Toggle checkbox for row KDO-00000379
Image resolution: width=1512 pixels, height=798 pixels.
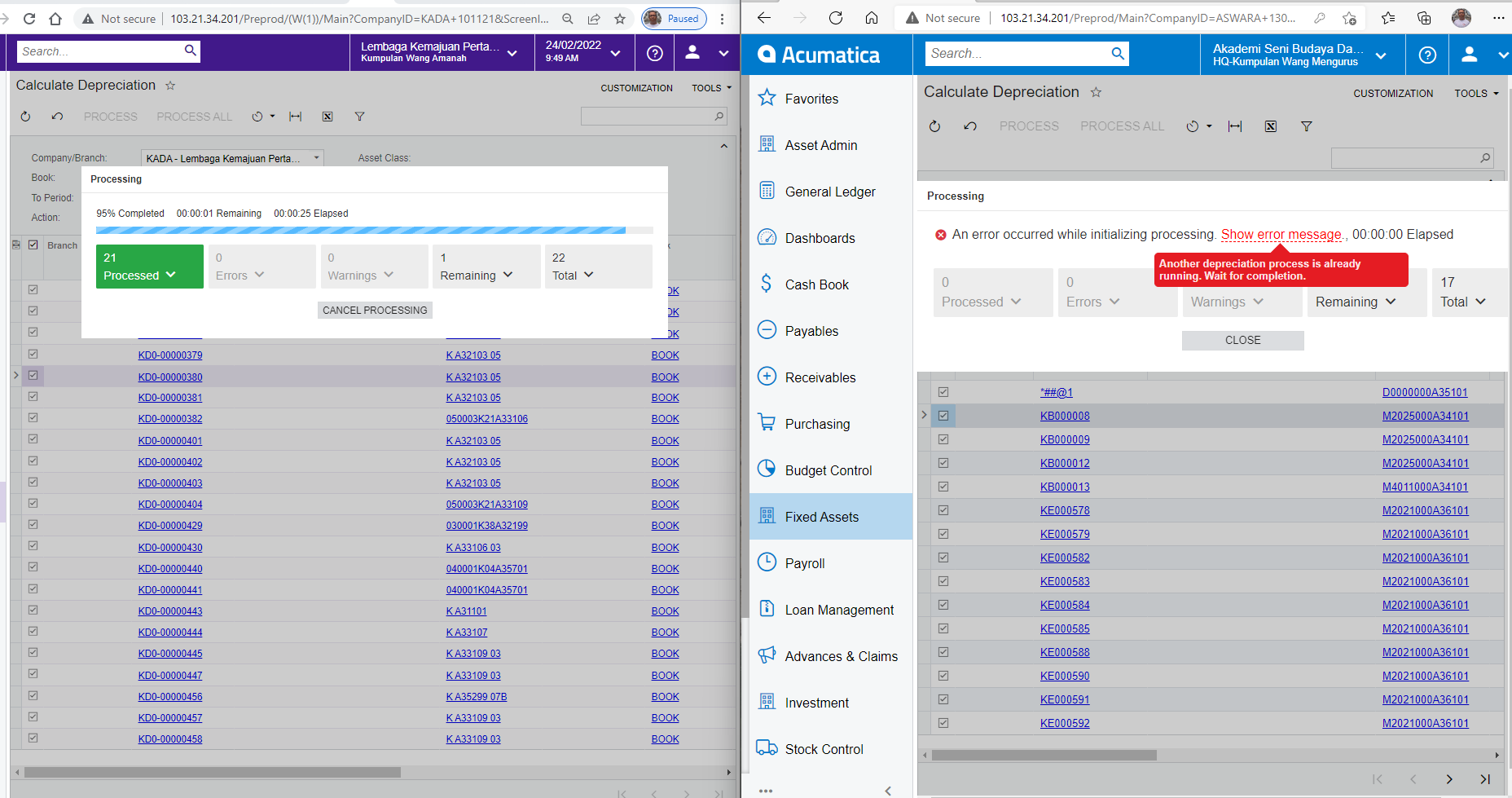coord(33,354)
